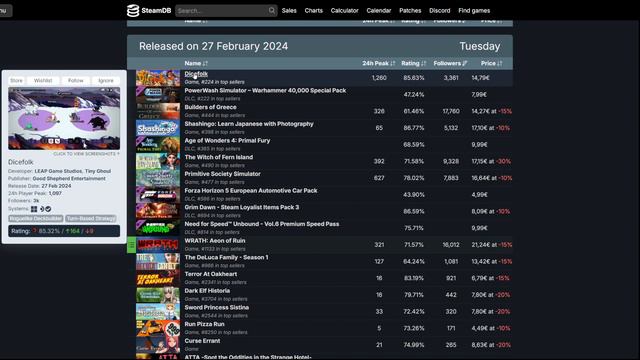Open the Dicefolk game link
This screenshot has width=640, height=360.
coord(196,74)
